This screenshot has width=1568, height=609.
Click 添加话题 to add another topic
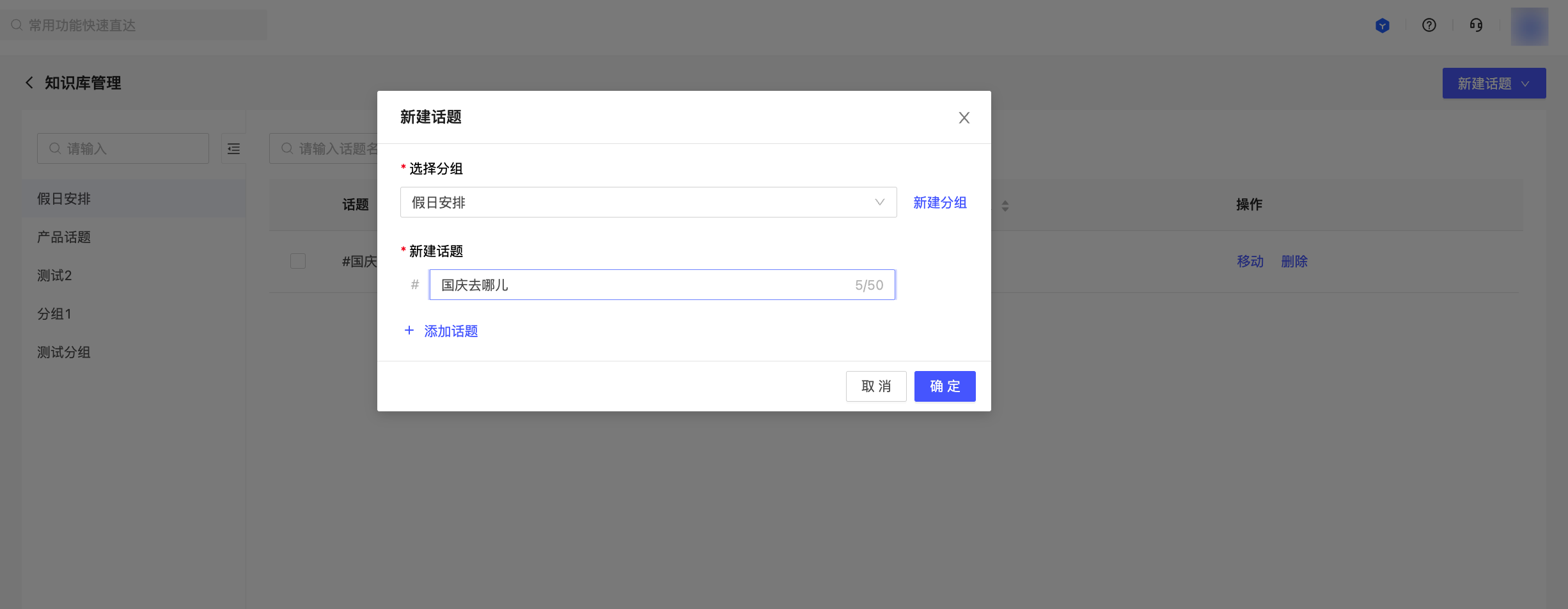pos(451,331)
